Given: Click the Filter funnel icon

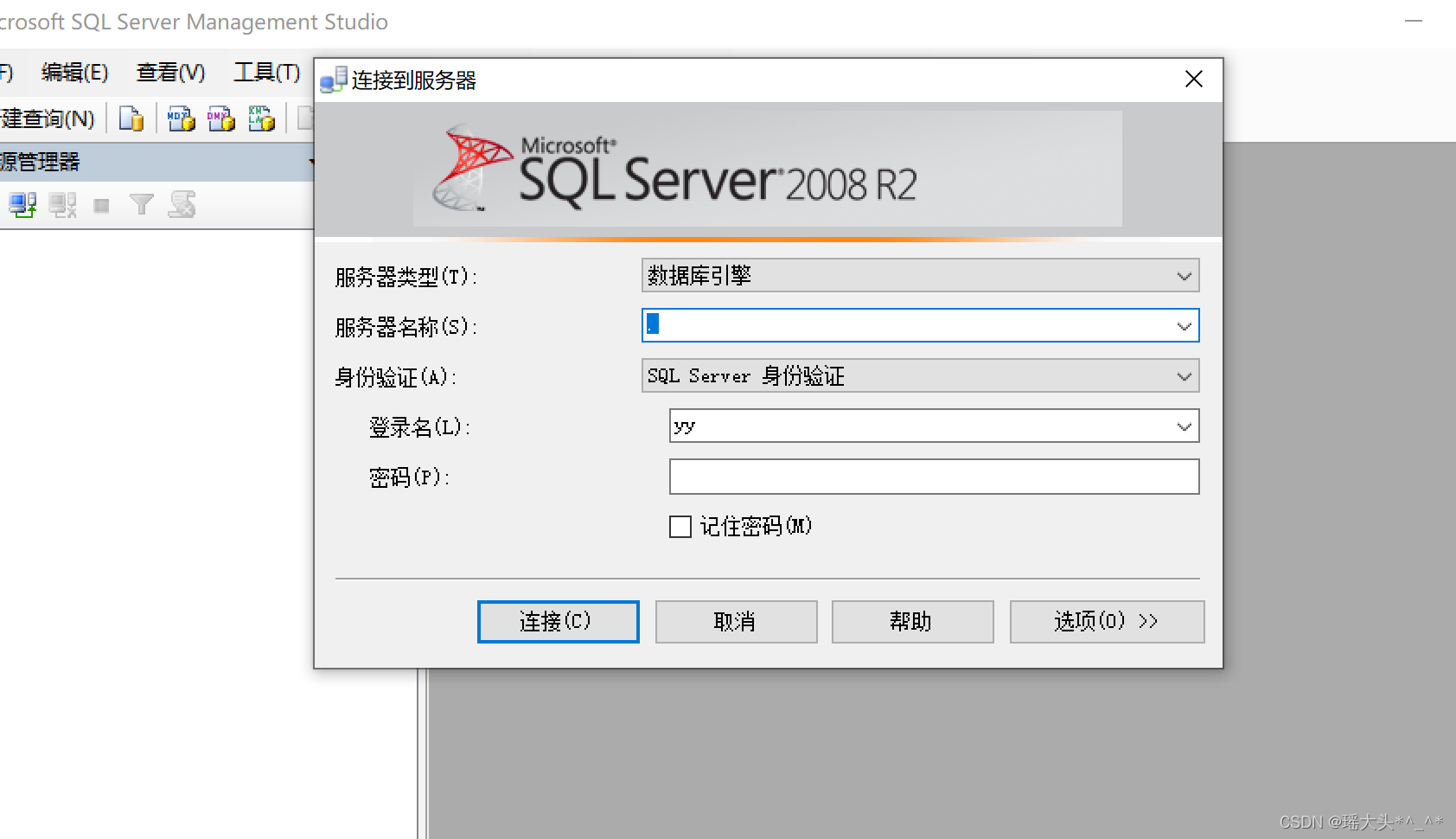Looking at the screenshot, I should [x=141, y=205].
